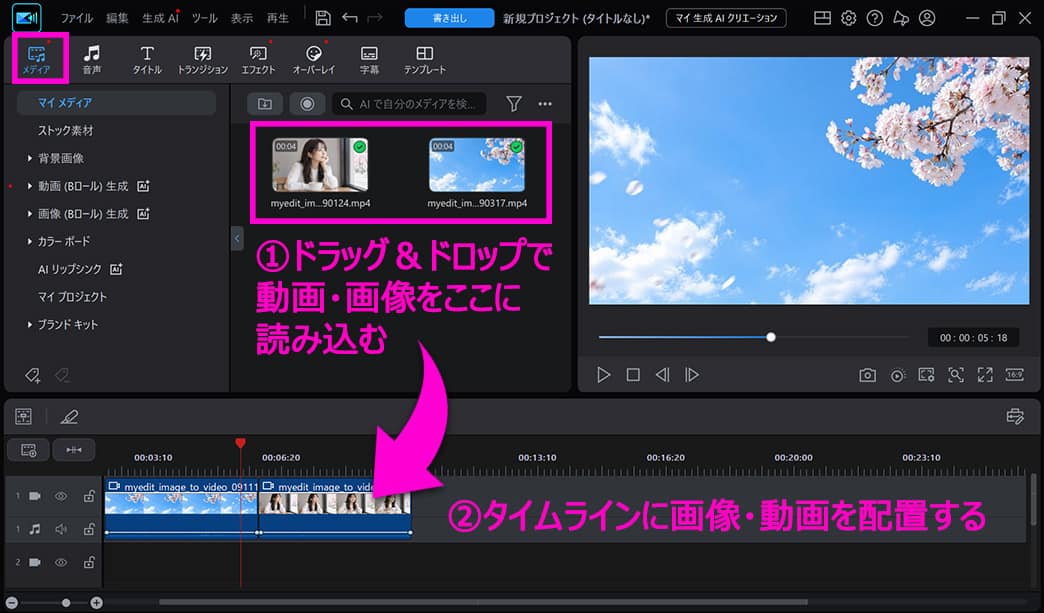Open the 生成 AI menu
The height and width of the screenshot is (613, 1044).
pyautogui.click(x=160, y=18)
